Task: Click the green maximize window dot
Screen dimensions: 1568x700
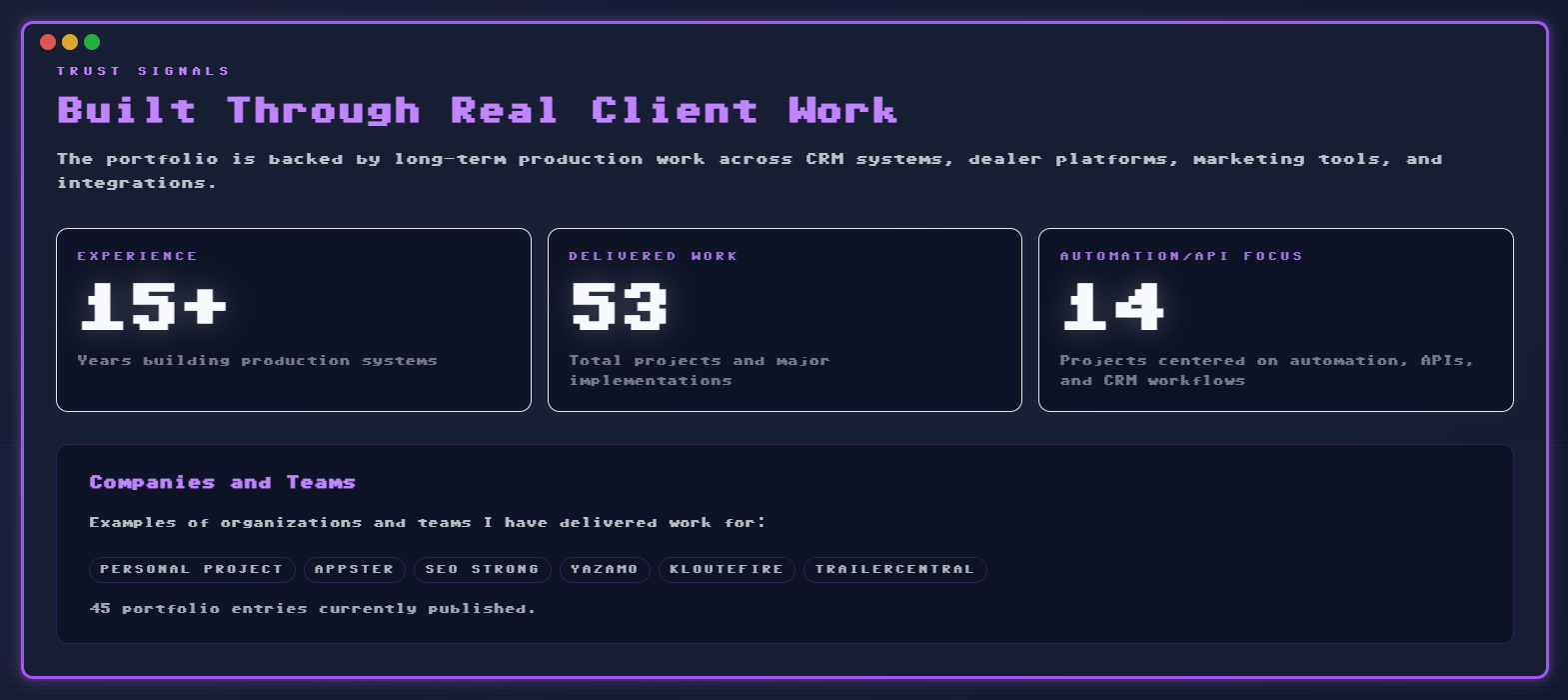Action: [92, 42]
